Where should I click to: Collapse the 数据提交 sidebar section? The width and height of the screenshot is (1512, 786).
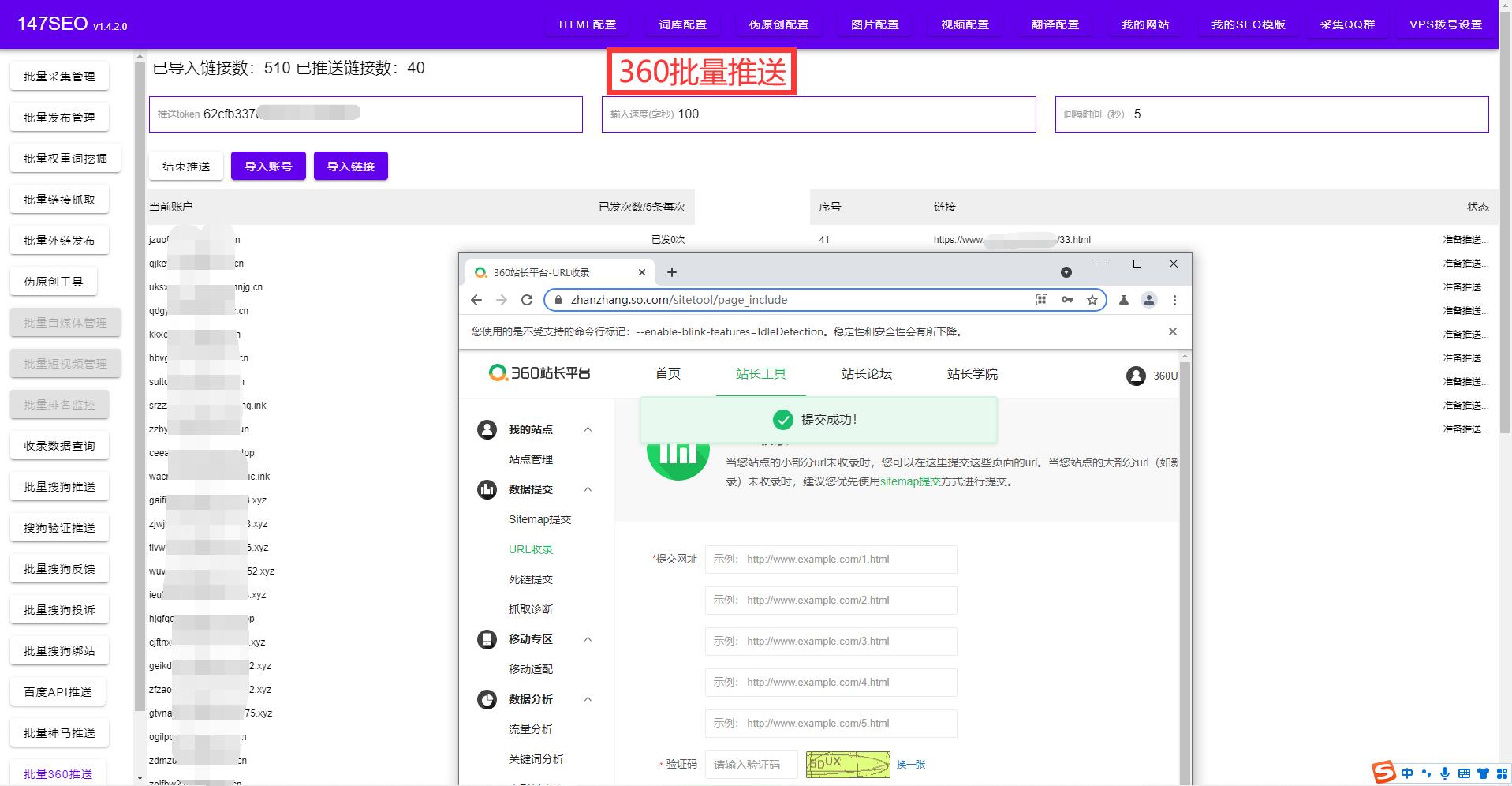588,489
